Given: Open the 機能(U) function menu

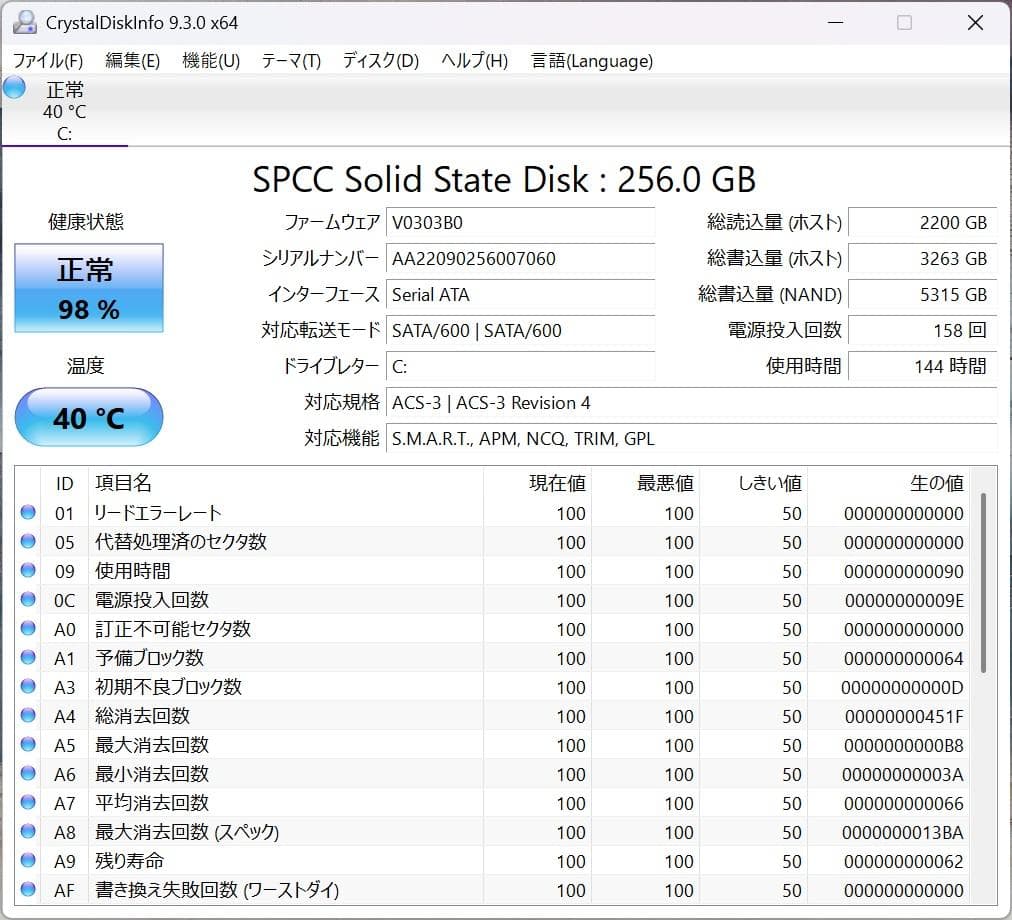Looking at the screenshot, I should pos(211,60).
